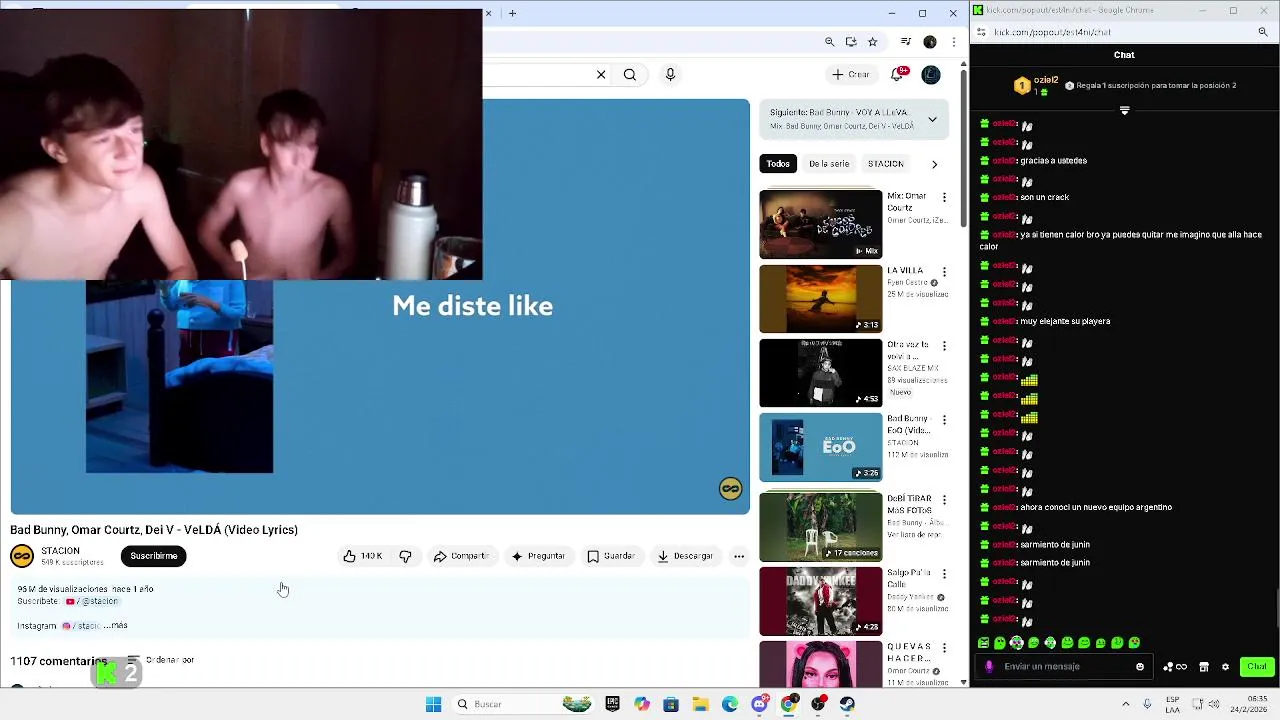Like the video with thumbs up

(363, 556)
